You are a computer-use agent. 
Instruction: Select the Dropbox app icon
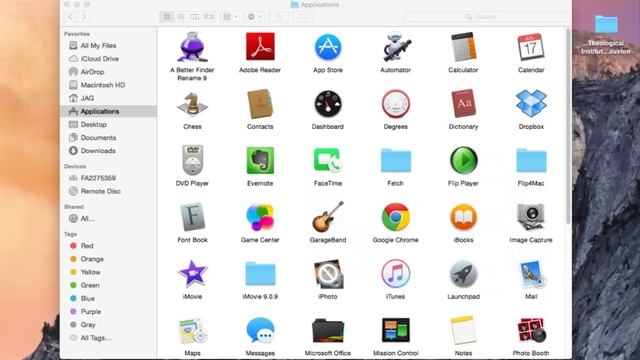(531, 103)
